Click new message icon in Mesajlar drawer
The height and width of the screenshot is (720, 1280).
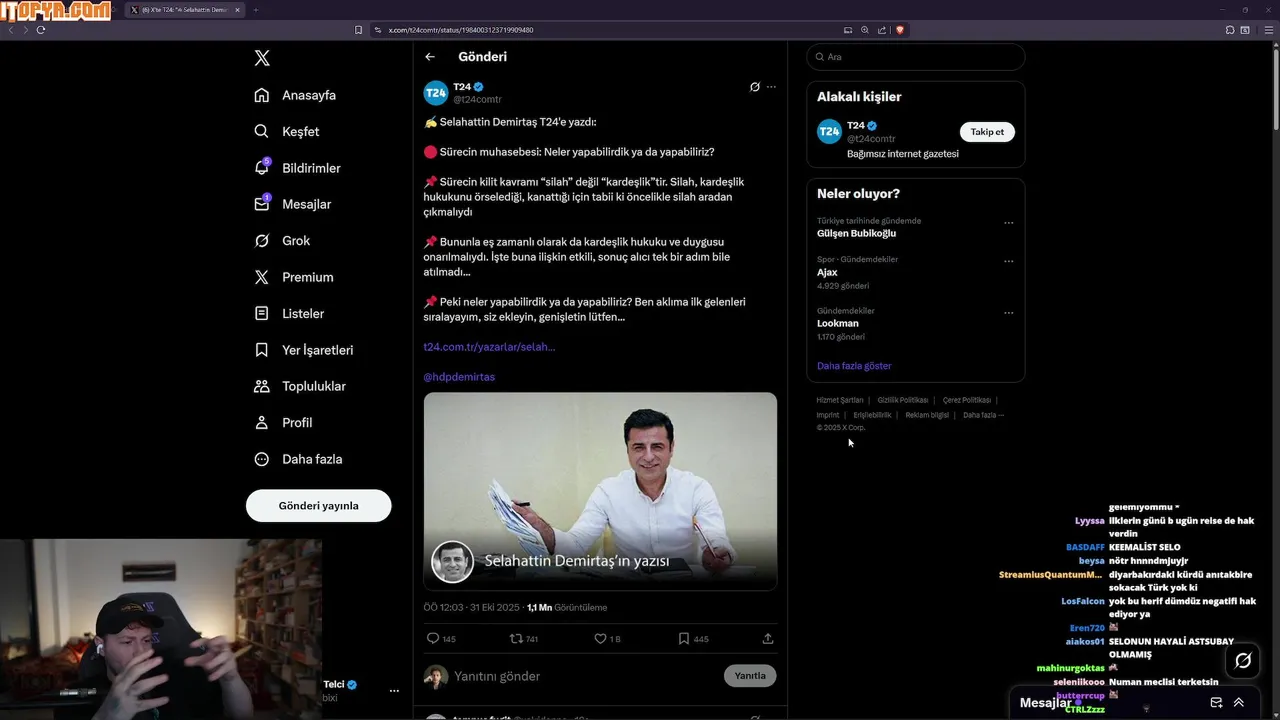[x=1216, y=703]
